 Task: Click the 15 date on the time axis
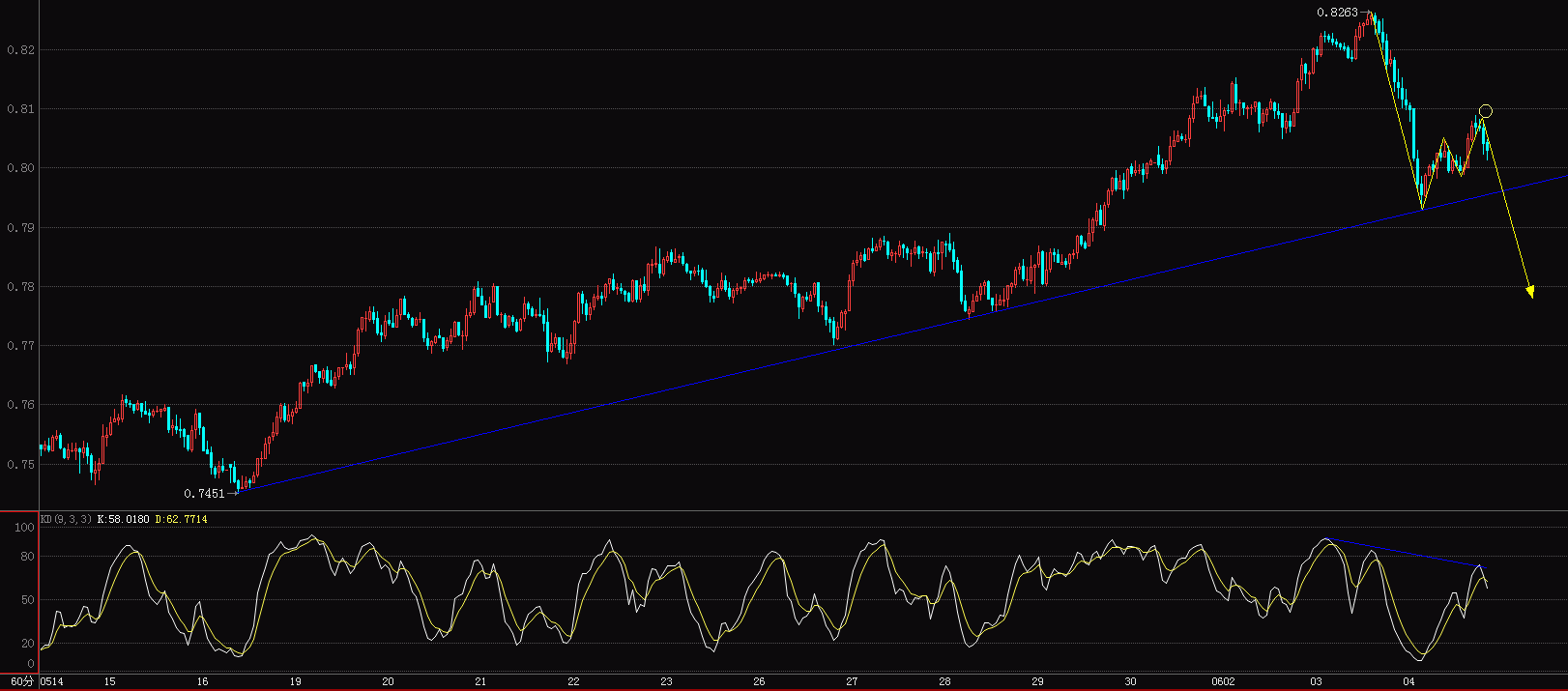109,681
